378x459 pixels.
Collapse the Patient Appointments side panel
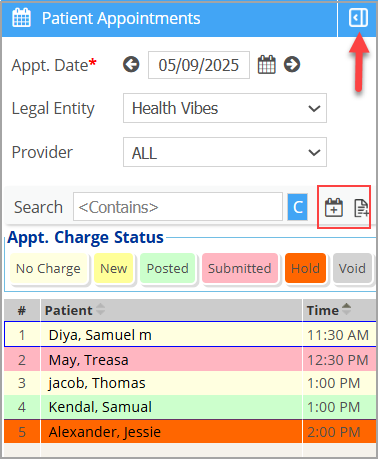[358, 18]
